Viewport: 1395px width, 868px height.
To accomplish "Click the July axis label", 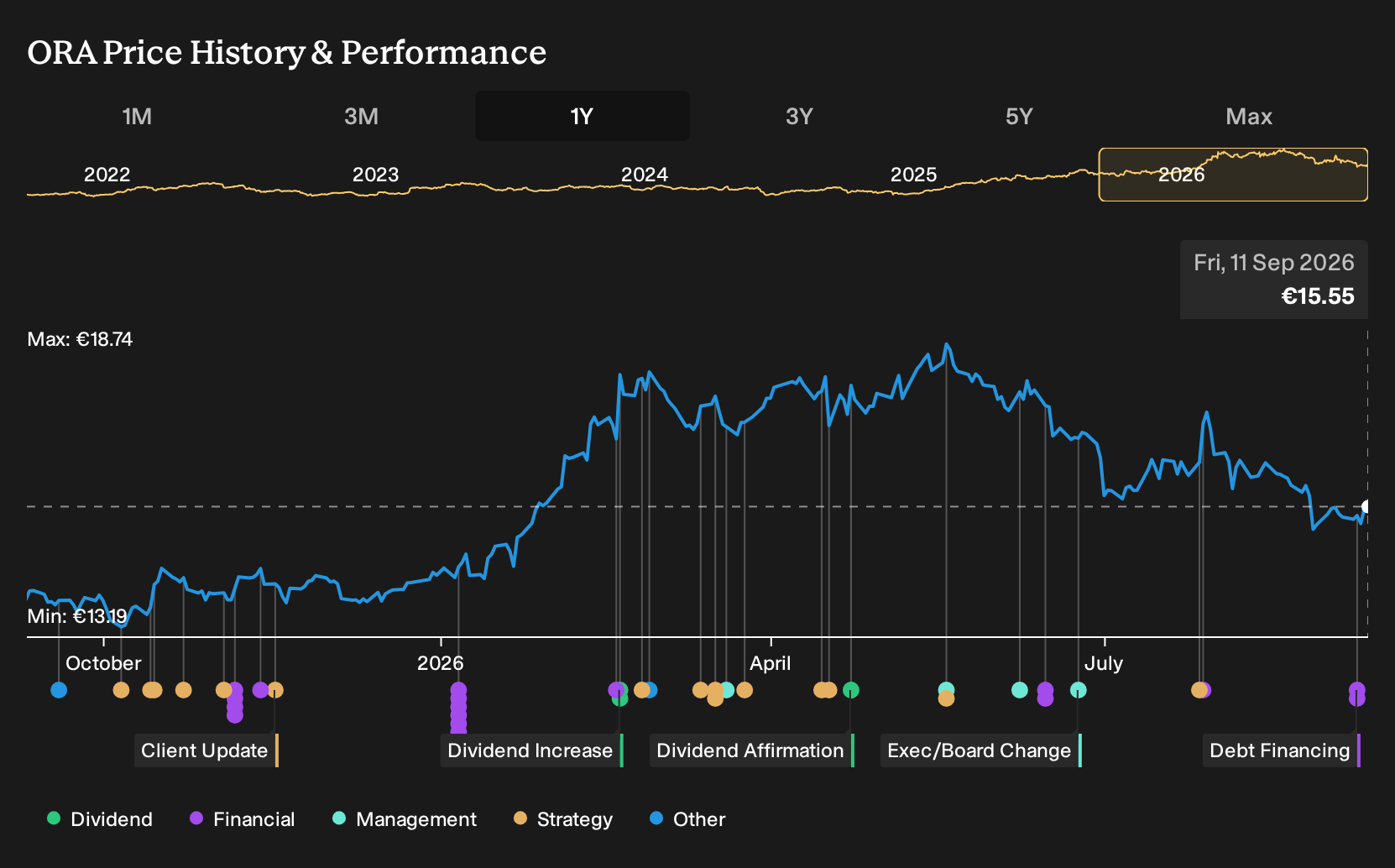I will click(1103, 663).
